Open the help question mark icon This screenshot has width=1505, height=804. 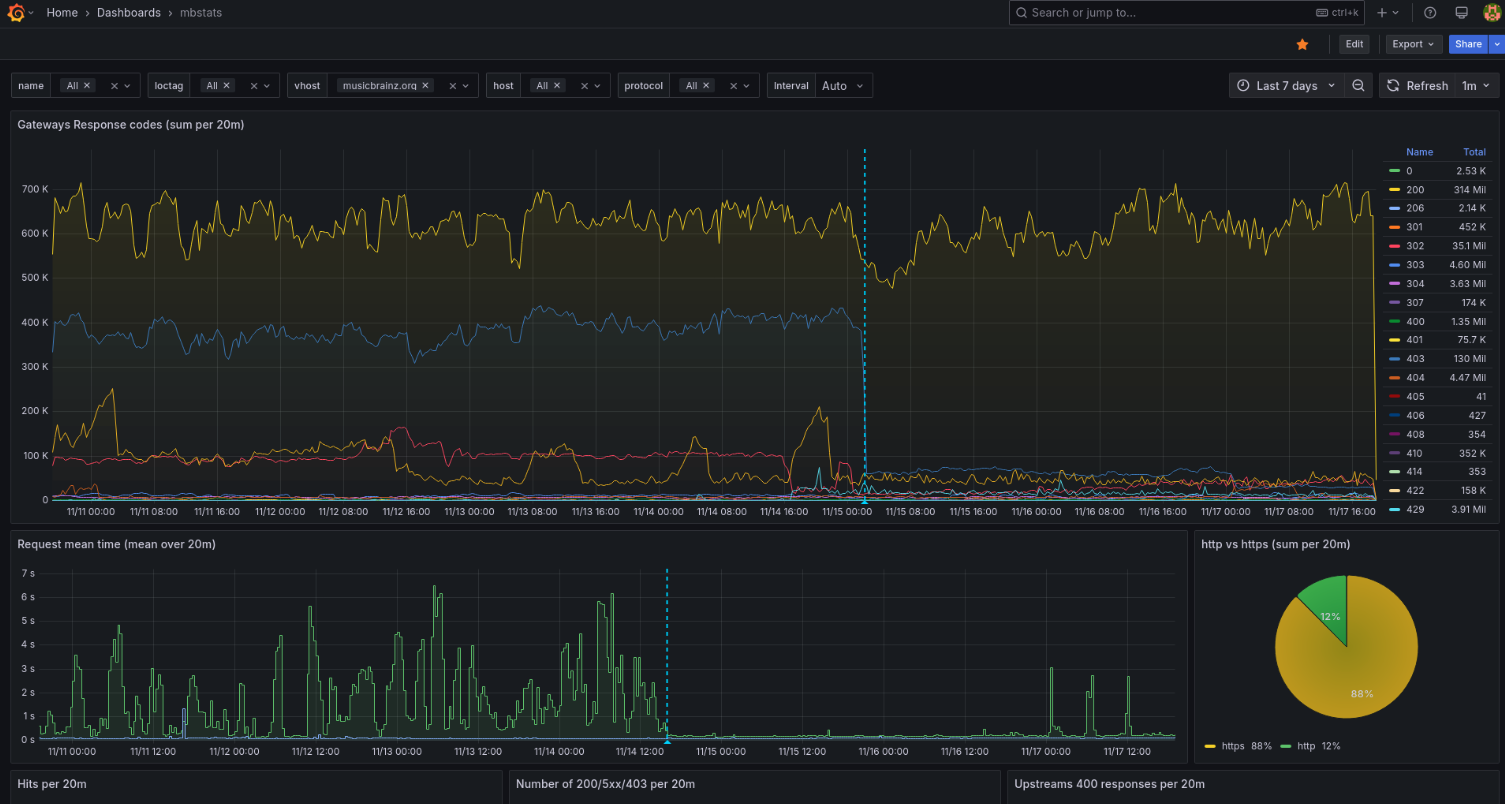click(1430, 13)
